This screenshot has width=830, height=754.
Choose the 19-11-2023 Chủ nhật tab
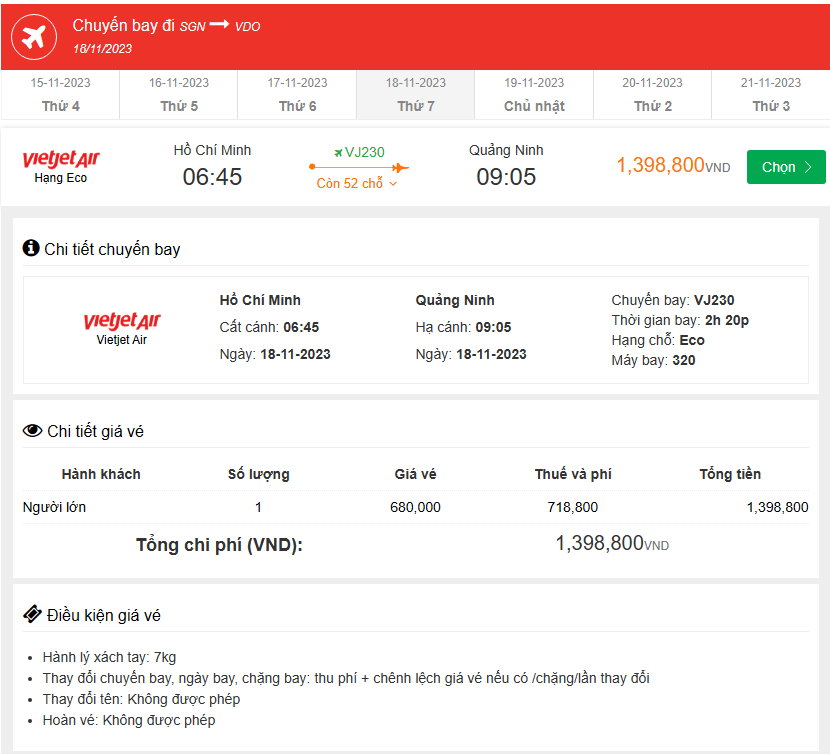pos(534,95)
